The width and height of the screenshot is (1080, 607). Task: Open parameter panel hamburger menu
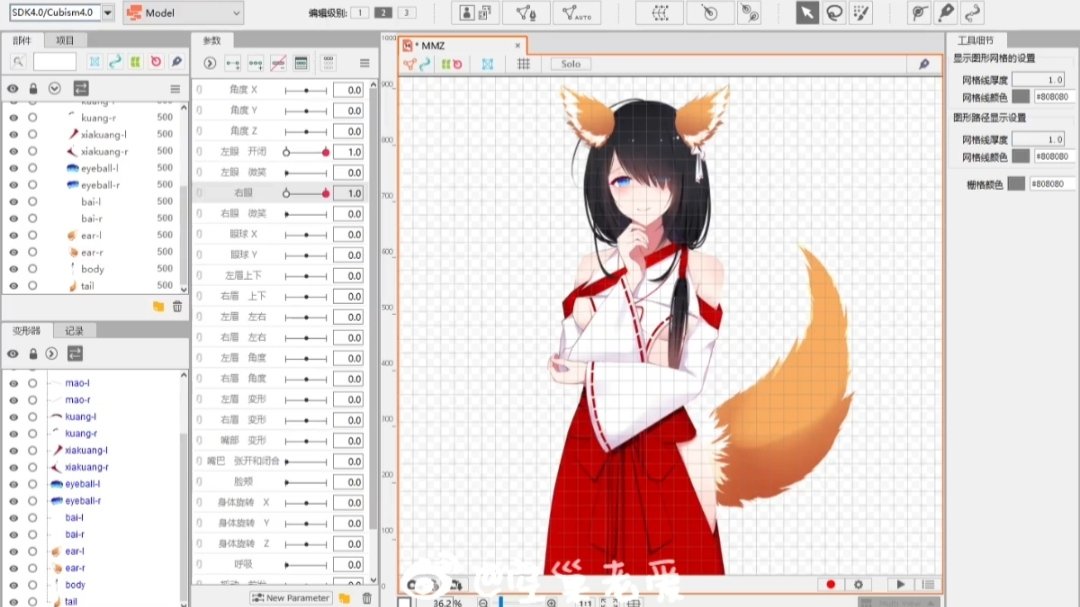pyautogui.click(x=364, y=63)
